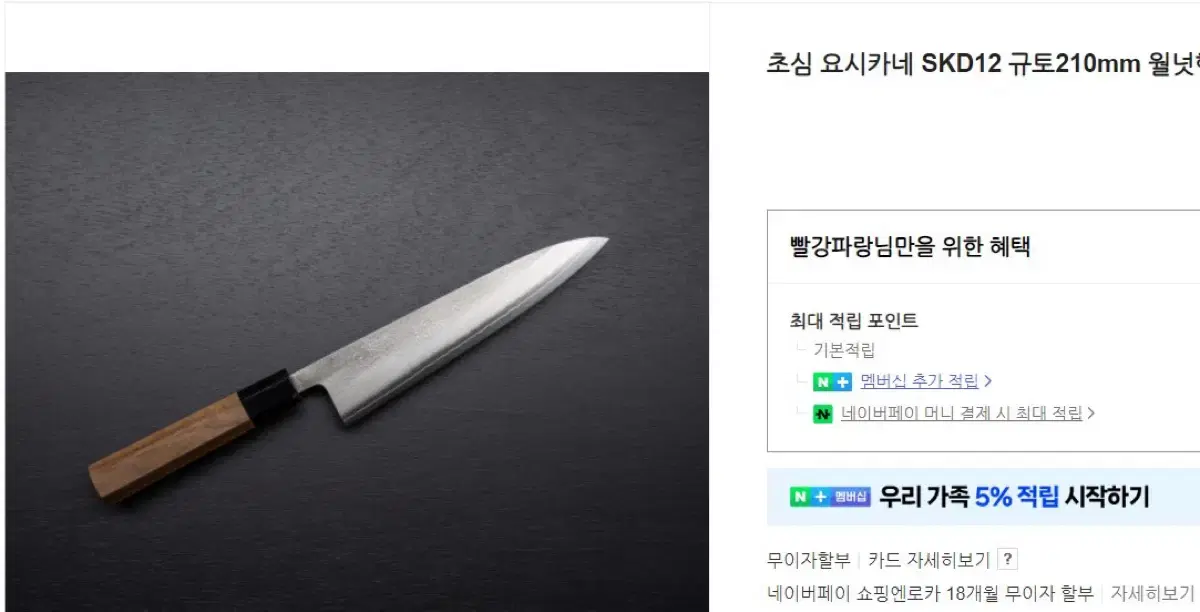This screenshot has width=1200, height=612.
Task: Click the knife product photo
Action: click(x=357, y=342)
